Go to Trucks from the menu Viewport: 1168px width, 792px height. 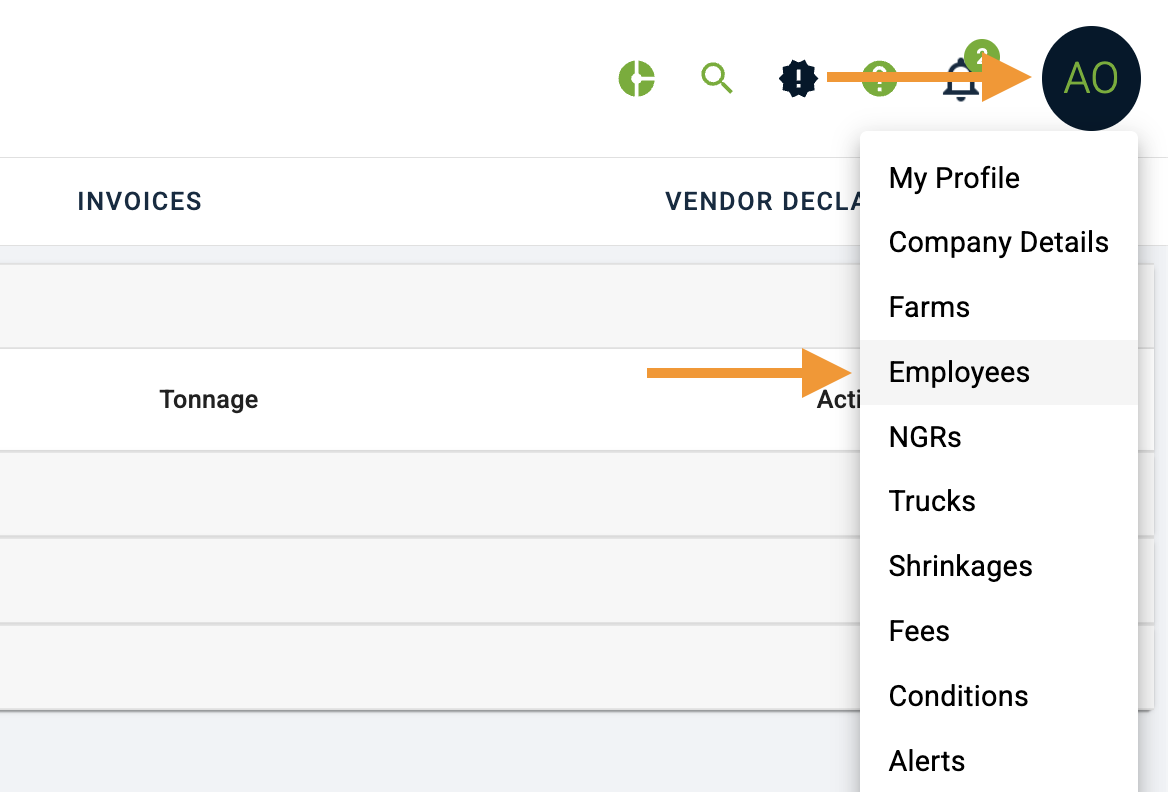point(932,501)
